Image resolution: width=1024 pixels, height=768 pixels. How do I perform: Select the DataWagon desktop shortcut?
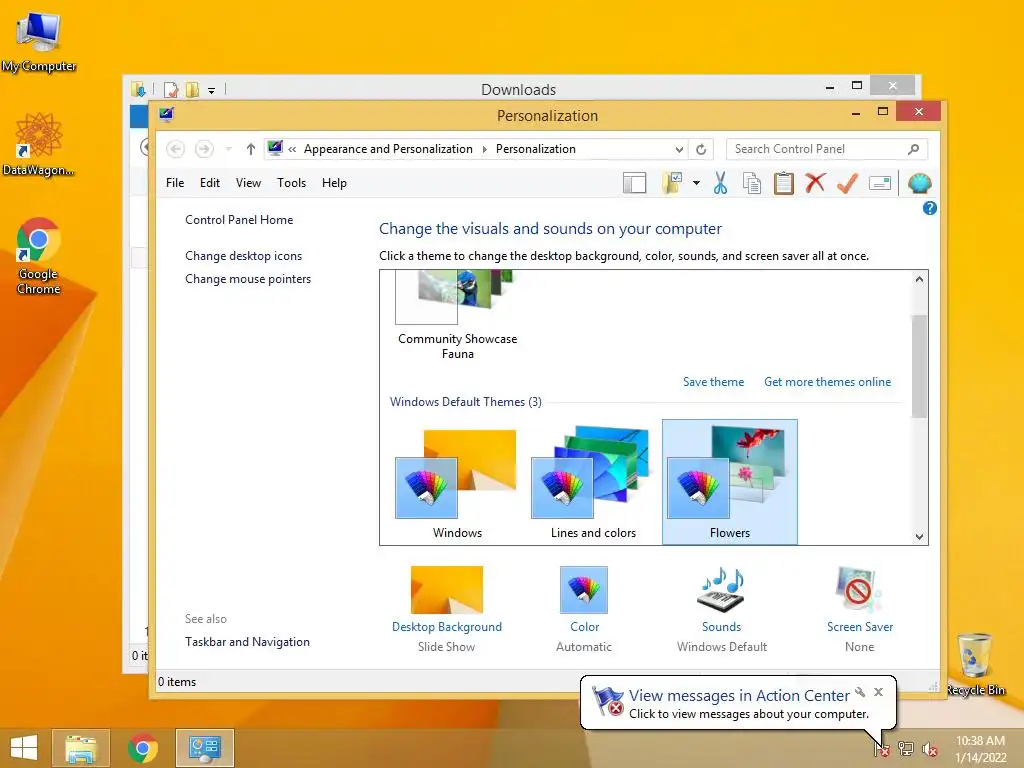click(38, 144)
